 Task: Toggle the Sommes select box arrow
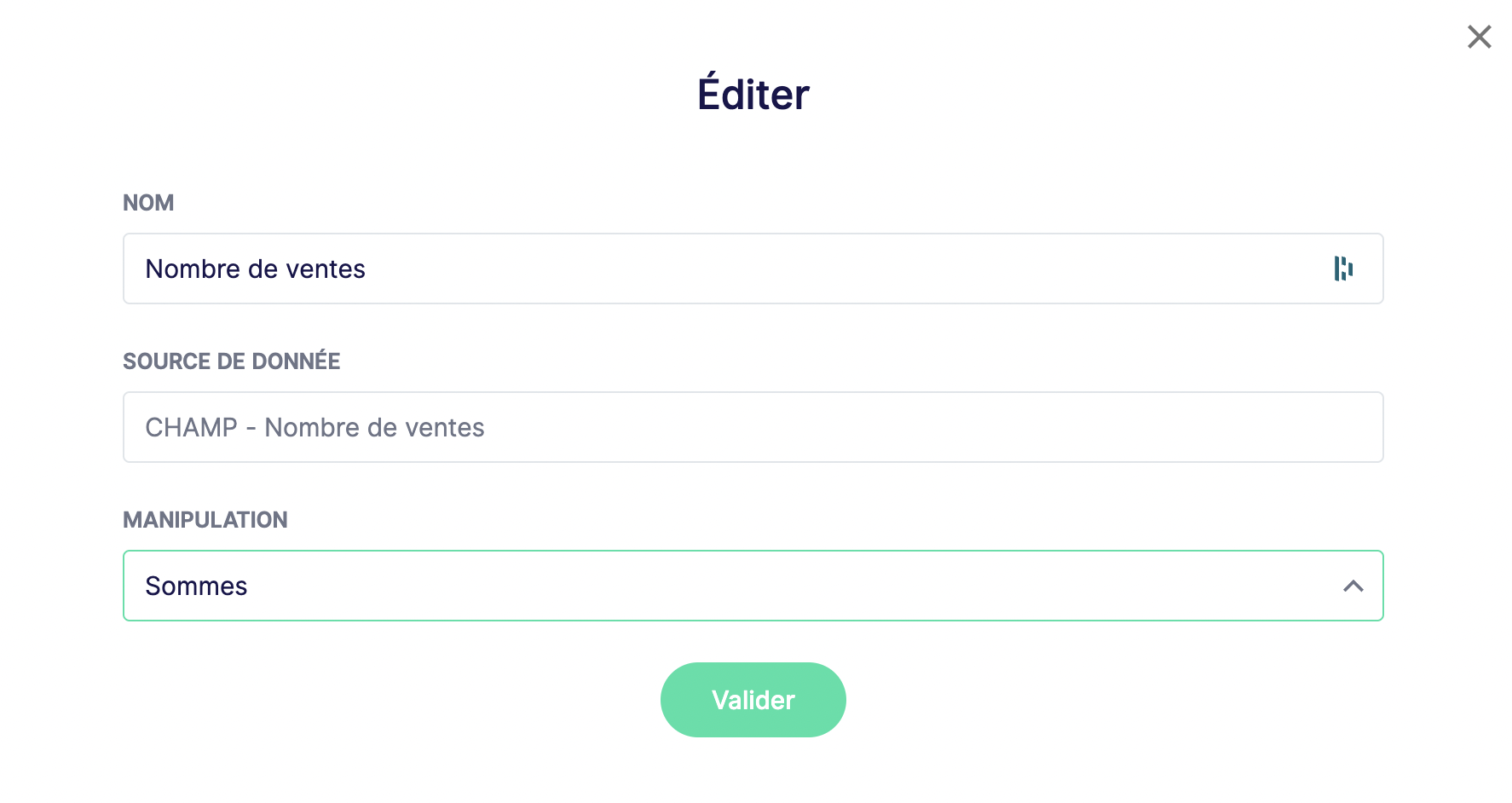click(x=1353, y=586)
